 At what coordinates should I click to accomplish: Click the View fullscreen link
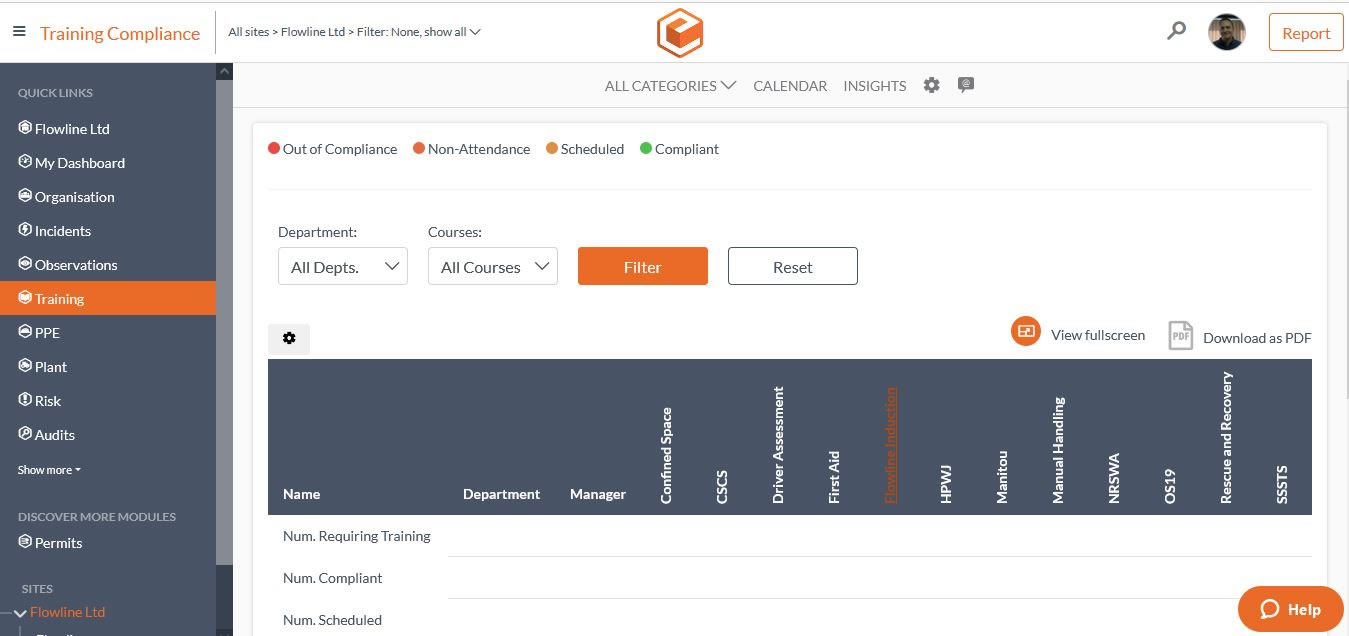(x=1098, y=335)
